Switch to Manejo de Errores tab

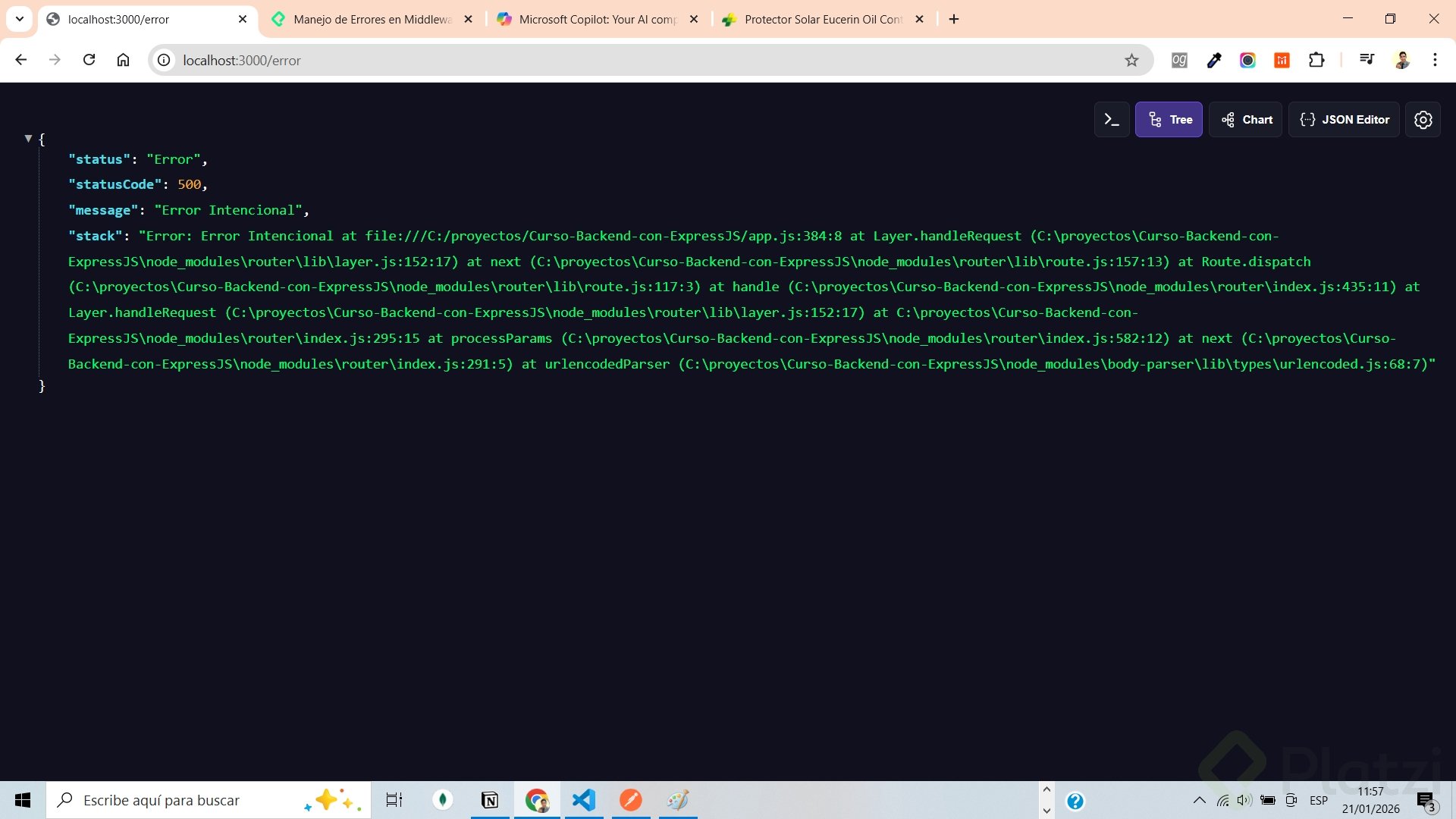click(372, 20)
